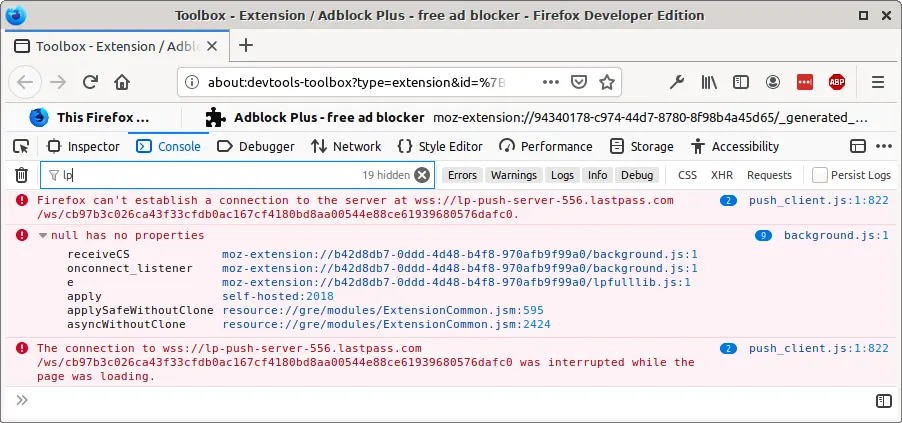
Task: Open site information icon in address bar
Action: 192,82
